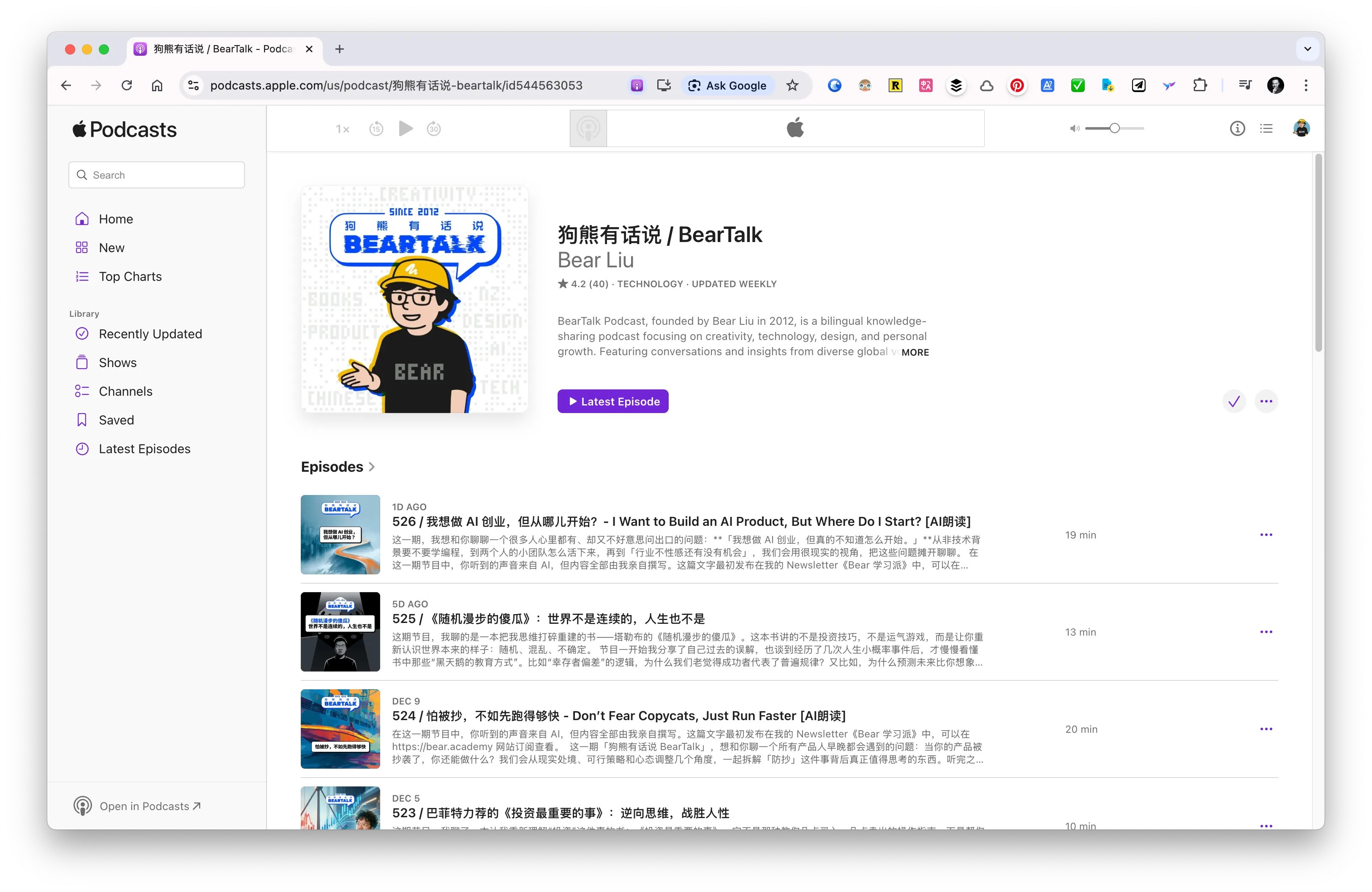
Task: Open Recently Updated in Library
Action: pos(150,334)
